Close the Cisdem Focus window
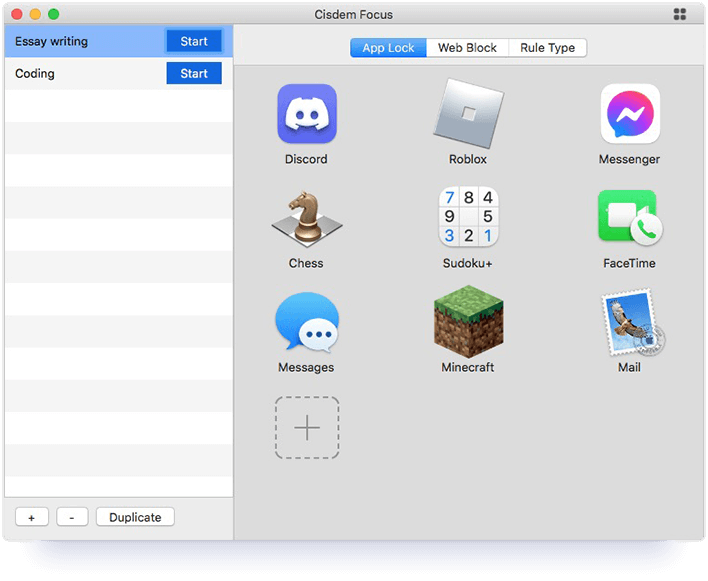The width and height of the screenshot is (708, 581). coord(17,14)
